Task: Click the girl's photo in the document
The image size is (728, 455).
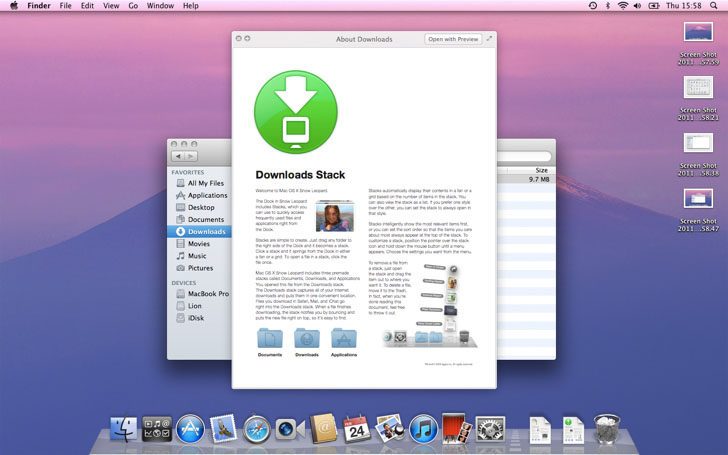Action: click(335, 217)
